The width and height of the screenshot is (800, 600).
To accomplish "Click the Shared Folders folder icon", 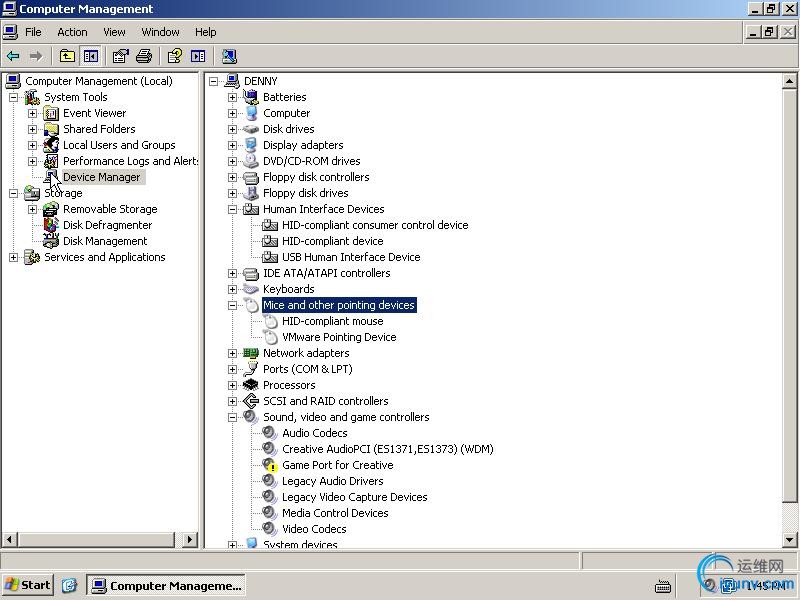I will (51, 129).
